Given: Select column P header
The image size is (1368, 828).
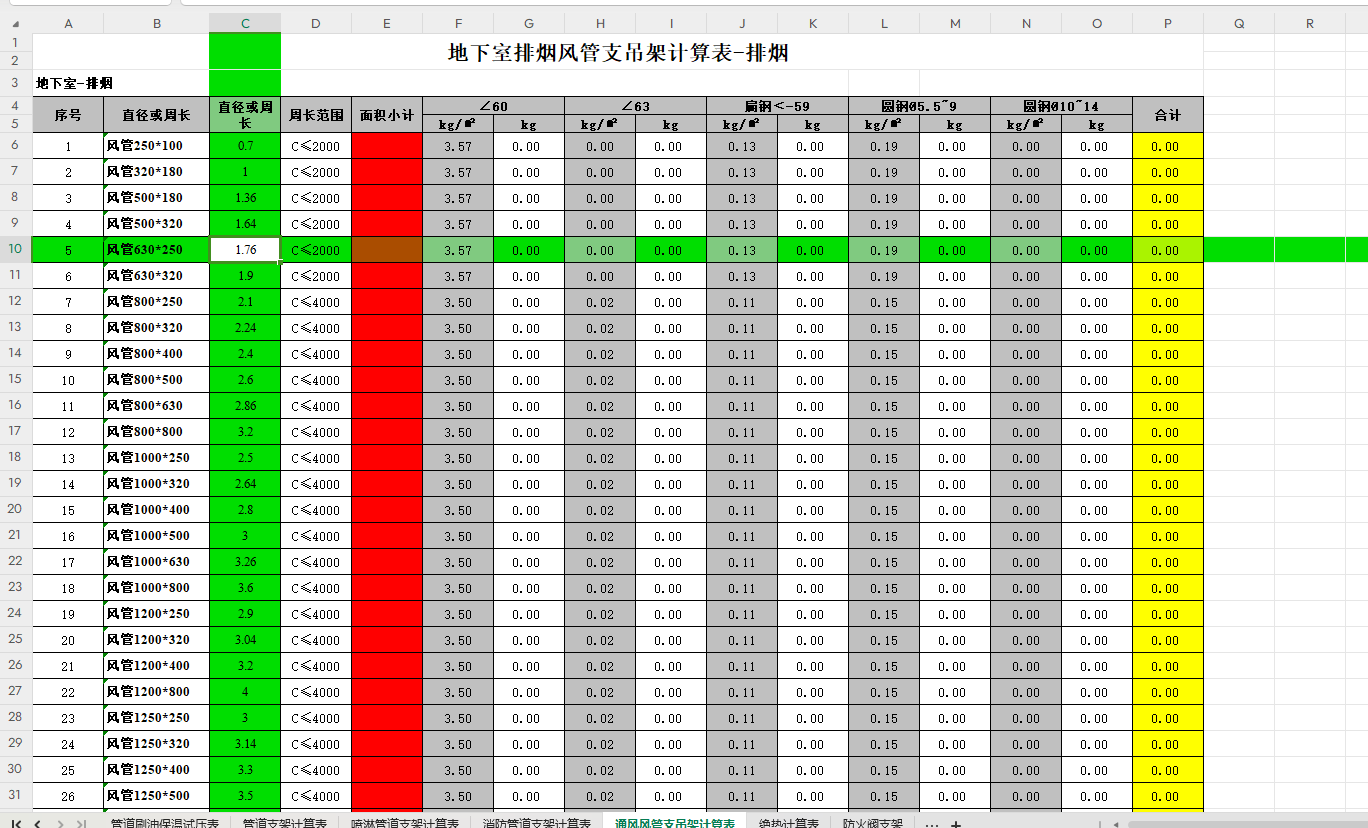Looking at the screenshot, I should click(1168, 23).
